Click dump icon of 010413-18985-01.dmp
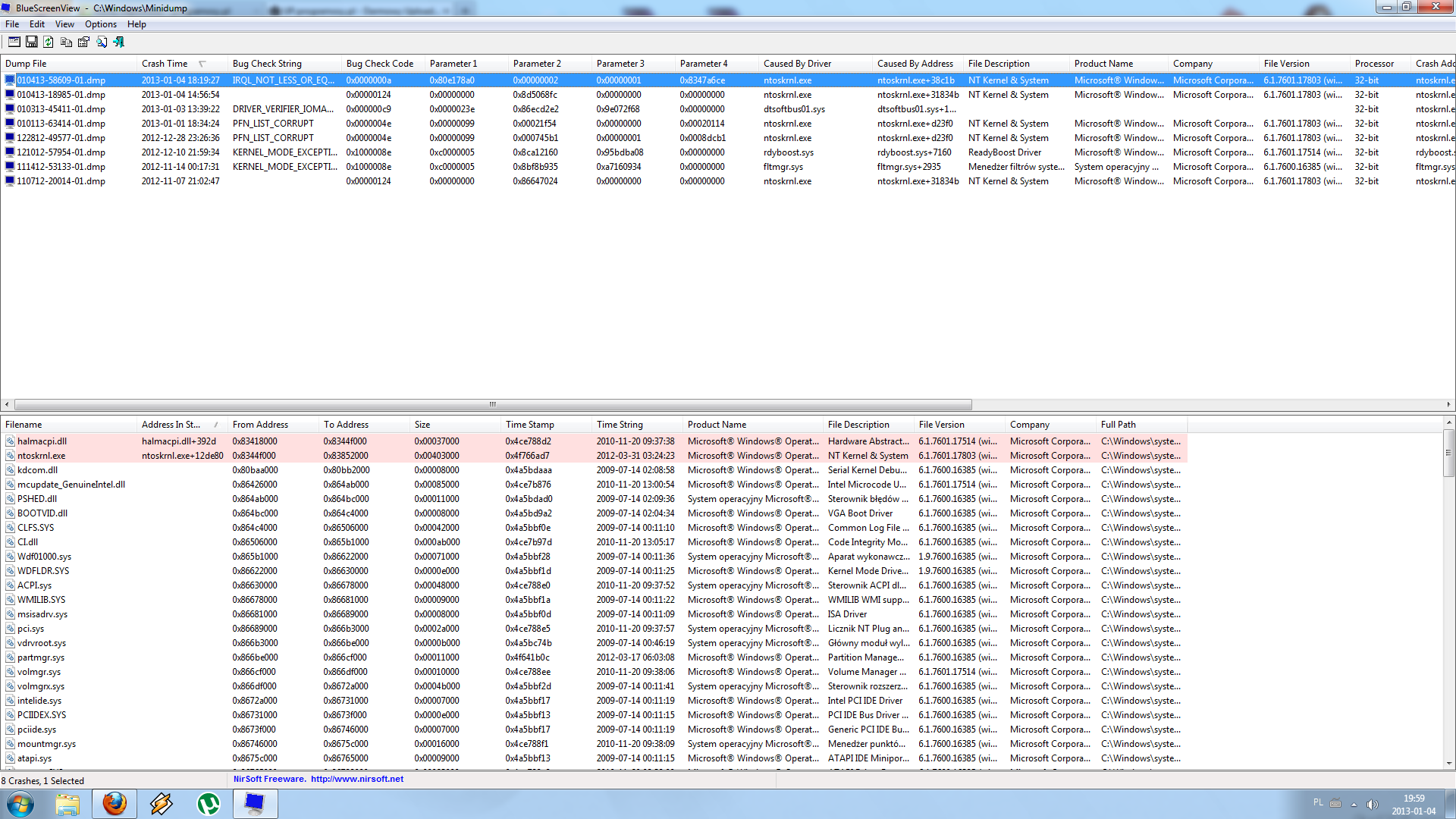 point(10,95)
